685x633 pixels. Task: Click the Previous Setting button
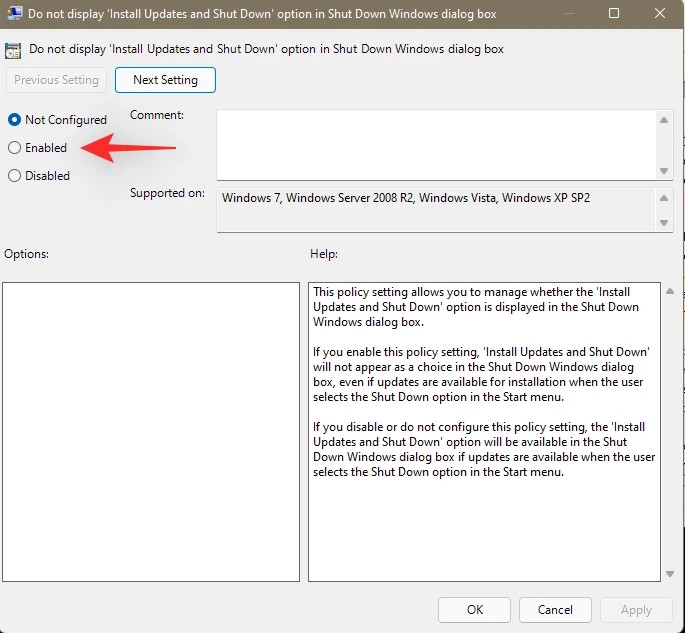(56, 80)
